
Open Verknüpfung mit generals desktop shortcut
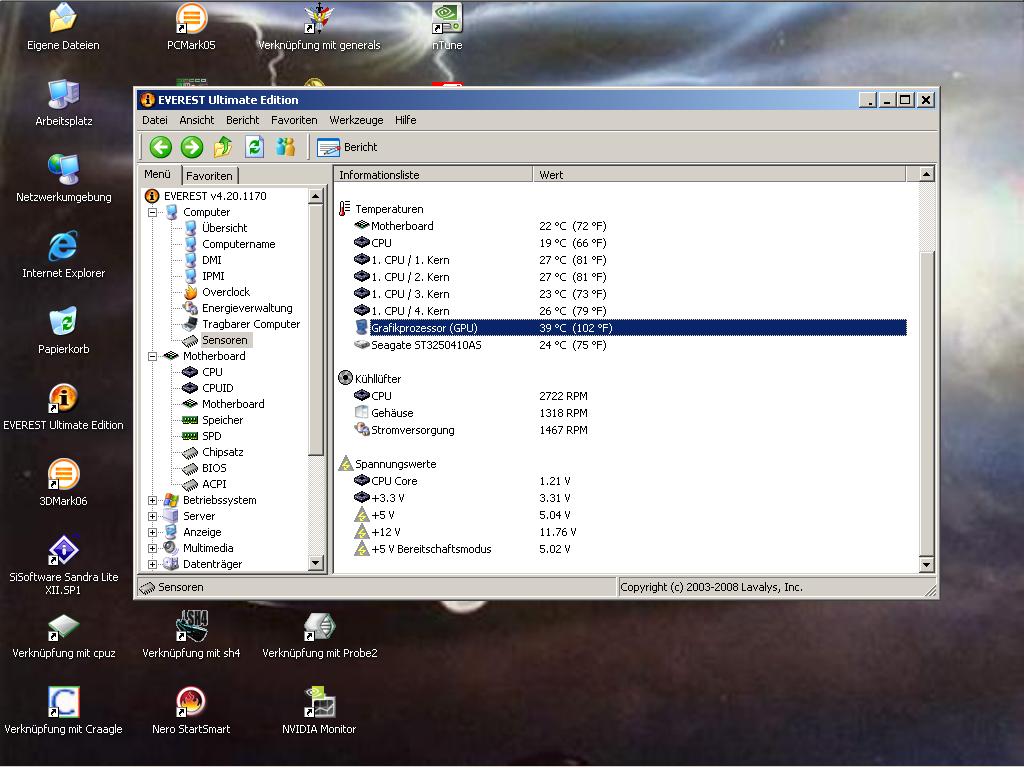[x=319, y=27]
